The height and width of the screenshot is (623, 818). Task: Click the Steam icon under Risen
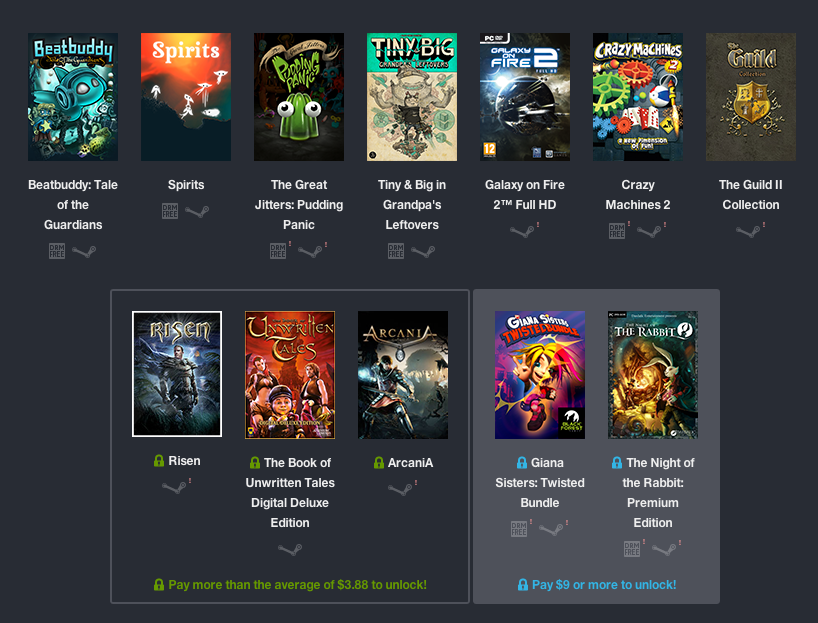click(174, 487)
